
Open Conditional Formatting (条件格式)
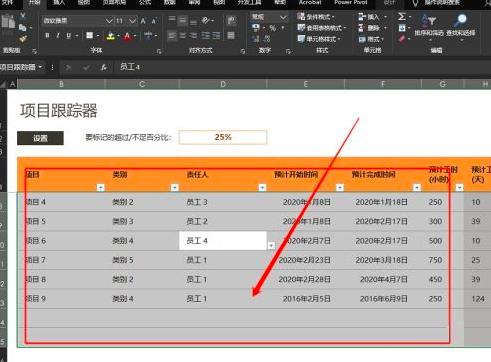316,16
